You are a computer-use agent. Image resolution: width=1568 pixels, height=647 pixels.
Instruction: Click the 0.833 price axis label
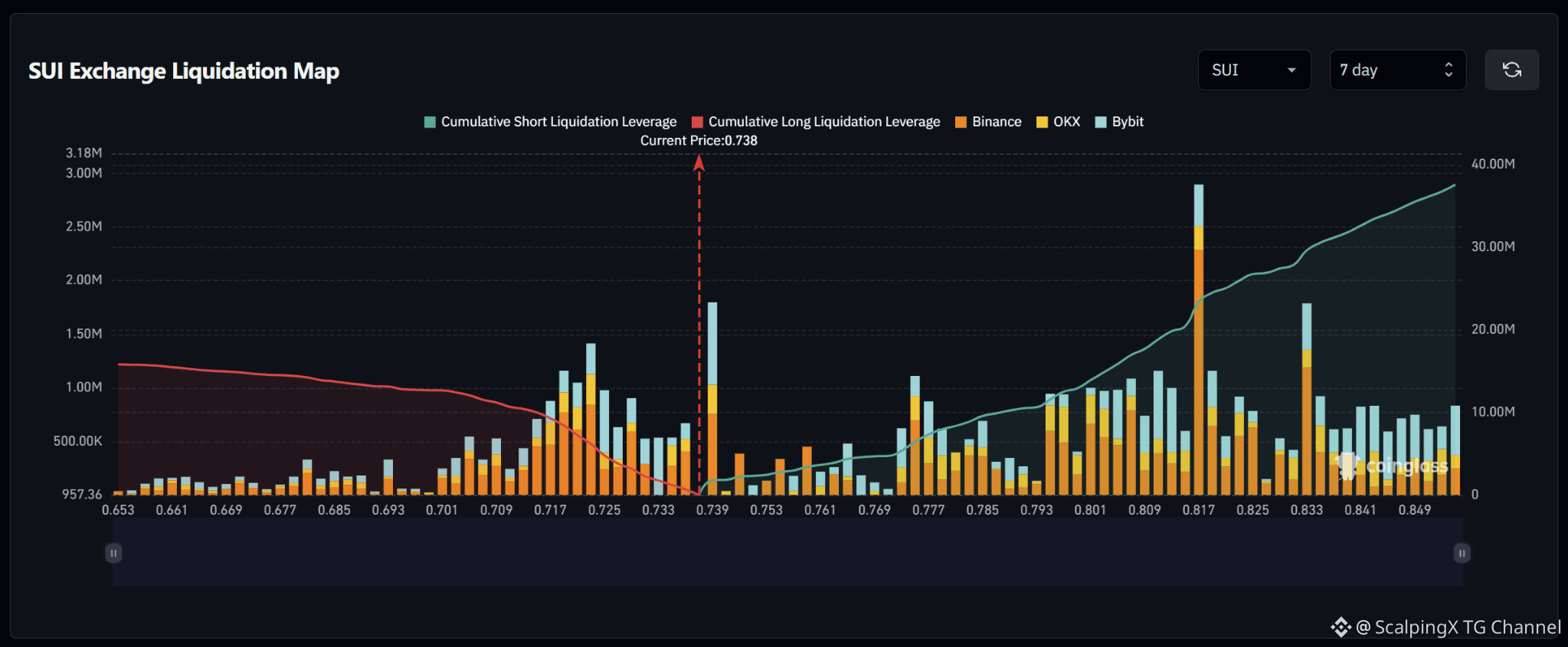click(x=1307, y=510)
